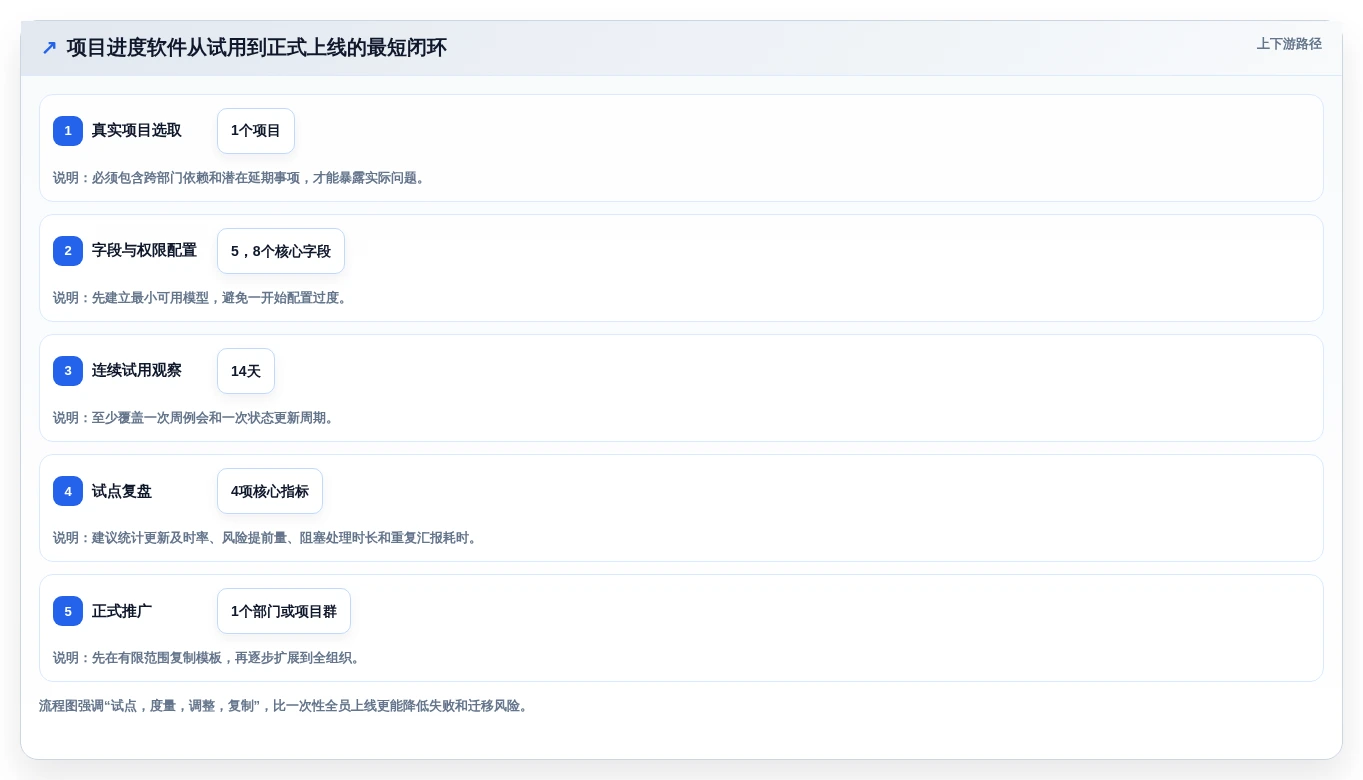Select the 试点复盘 step title
The height and width of the screenshot is (780, 1363).
[122, 491]
